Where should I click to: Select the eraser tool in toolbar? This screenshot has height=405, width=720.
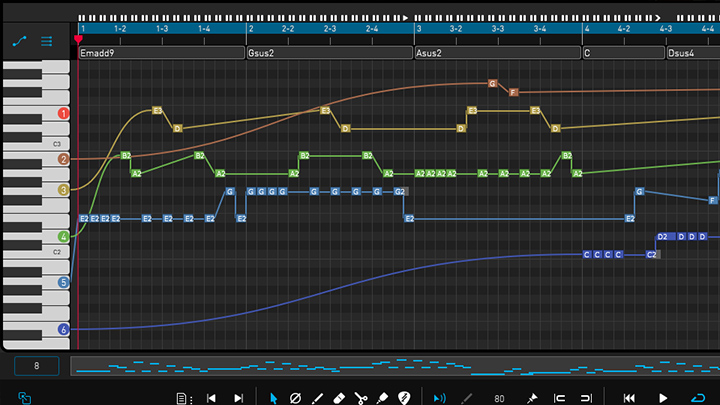(x=338, y=398)
